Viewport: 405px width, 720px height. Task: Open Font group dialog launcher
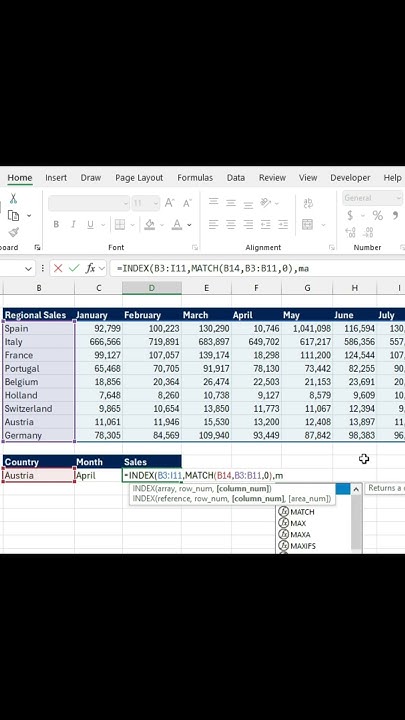[195, 248]
